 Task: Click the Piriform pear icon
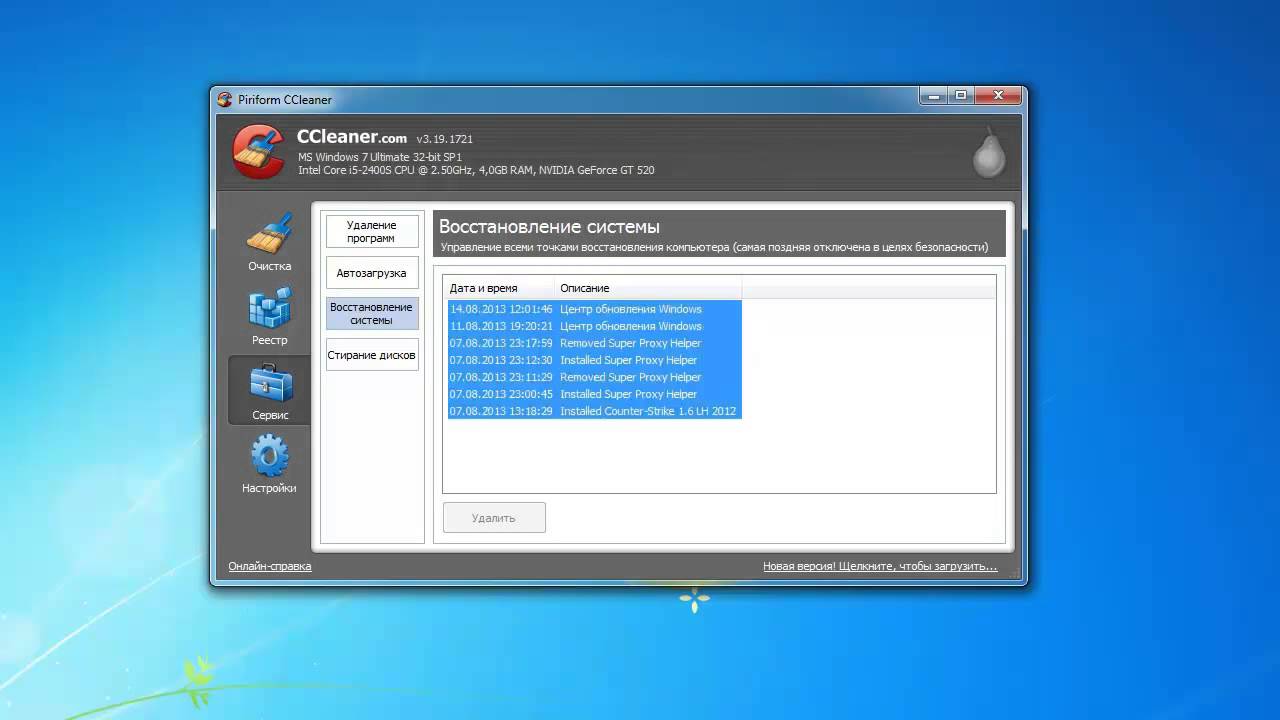pos(989,152)
